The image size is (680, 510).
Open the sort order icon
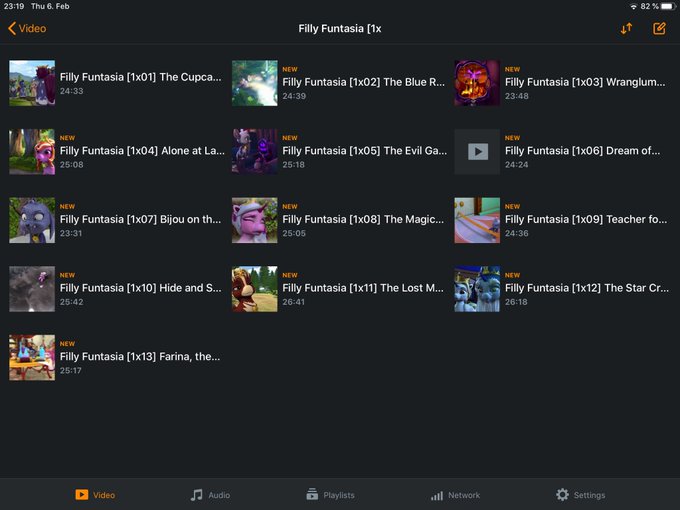pyautogui.click(x=626, y=29)
